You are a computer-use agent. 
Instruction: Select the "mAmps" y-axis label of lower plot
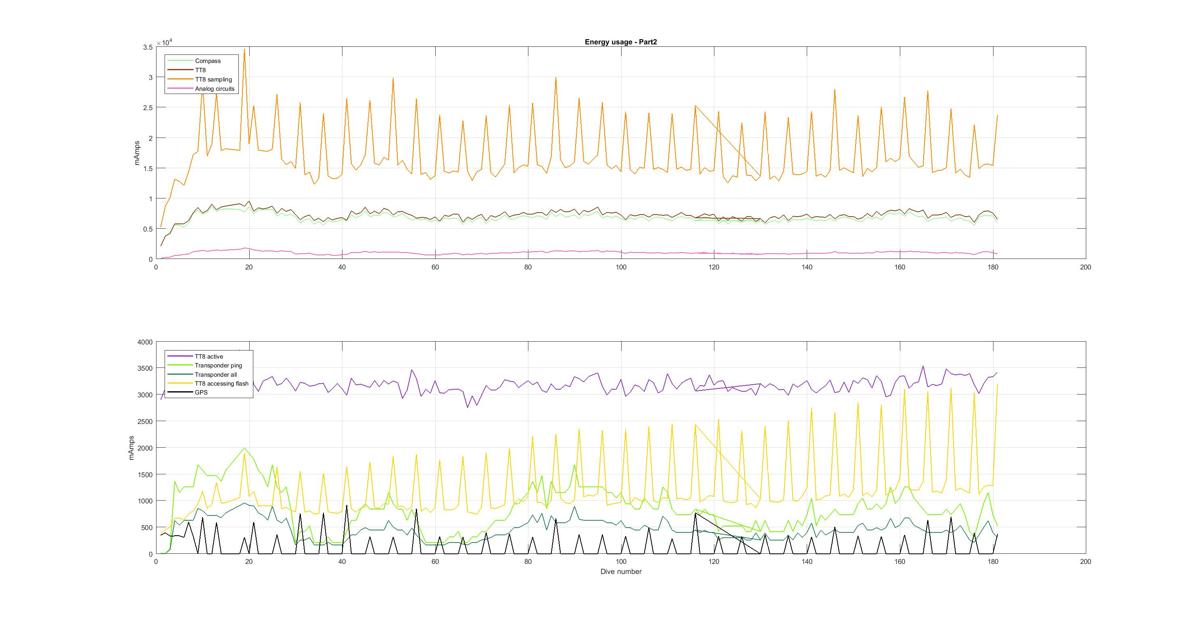pos(131,448)
